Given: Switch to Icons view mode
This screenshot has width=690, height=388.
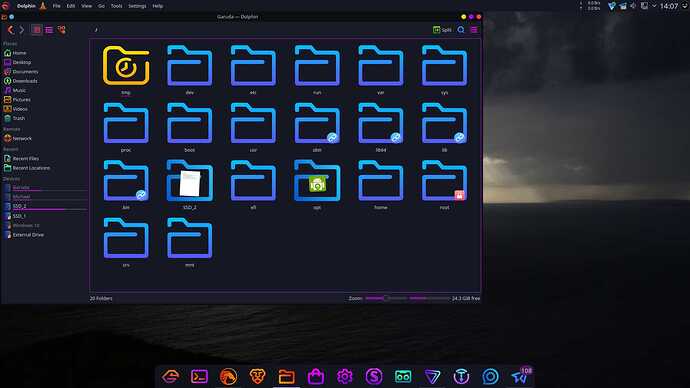Looking at the screenshot, I should [37, 30].
